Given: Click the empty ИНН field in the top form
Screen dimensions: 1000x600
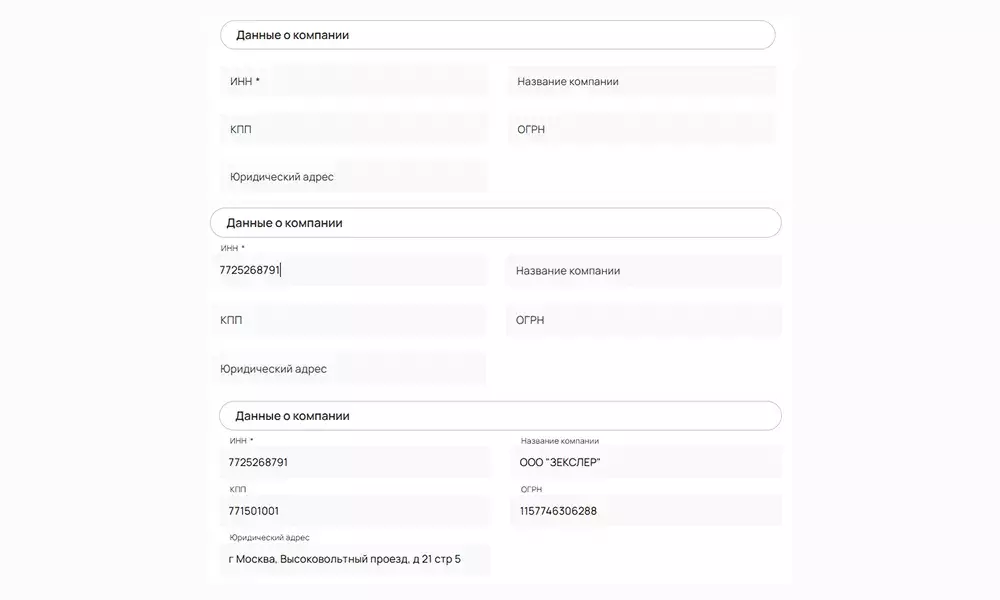Looking at the screenshot, I should coord(353,81).
